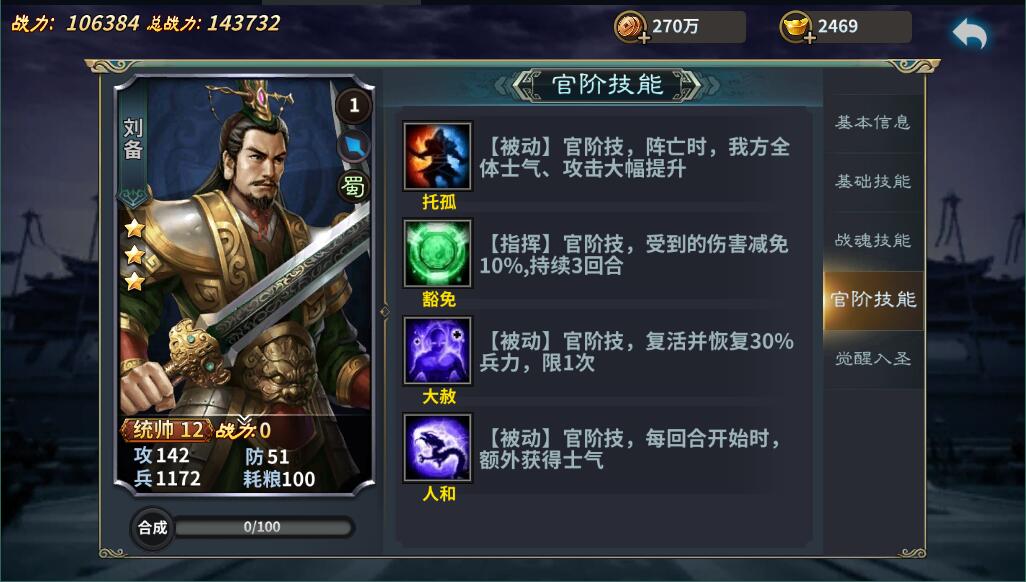This screenshot has height=582, width=1026.
Task: Open the 基础技能 tab
Action: click(873, 181)
